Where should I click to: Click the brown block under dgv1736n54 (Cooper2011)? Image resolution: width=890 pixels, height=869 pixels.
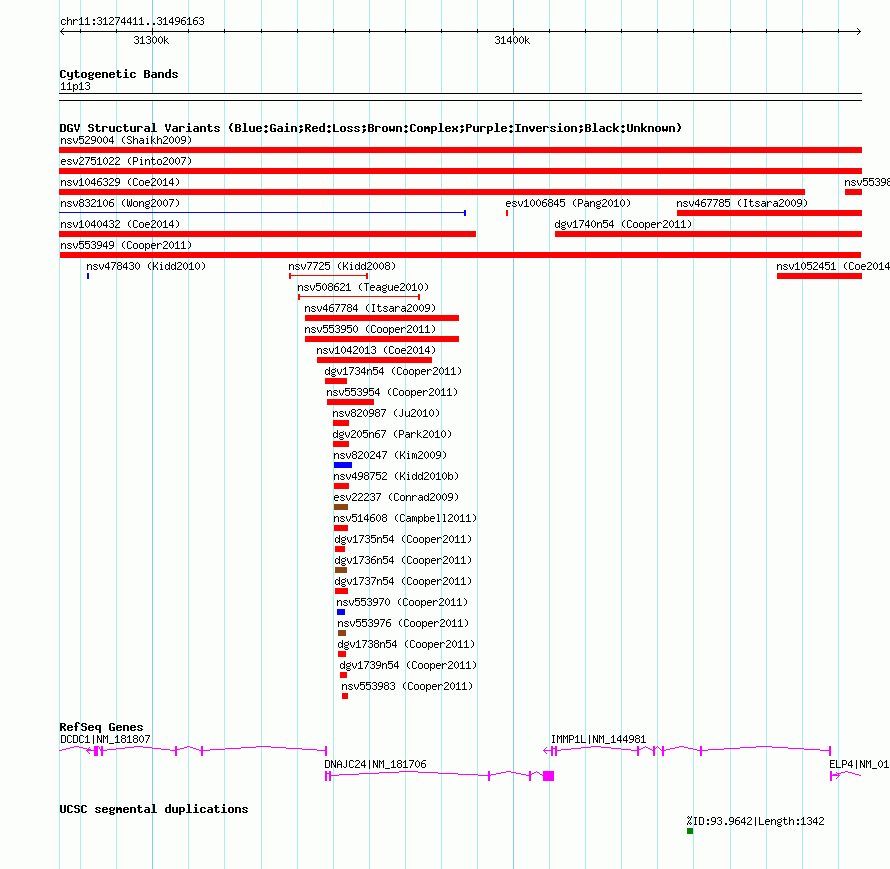click(341, 570)
